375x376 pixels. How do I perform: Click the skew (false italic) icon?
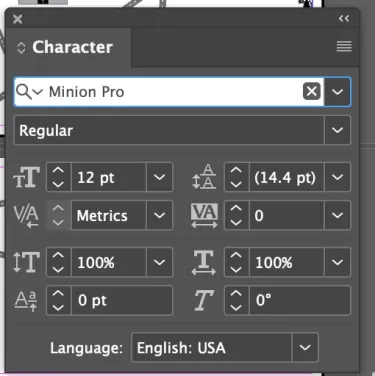coord(204,300)
